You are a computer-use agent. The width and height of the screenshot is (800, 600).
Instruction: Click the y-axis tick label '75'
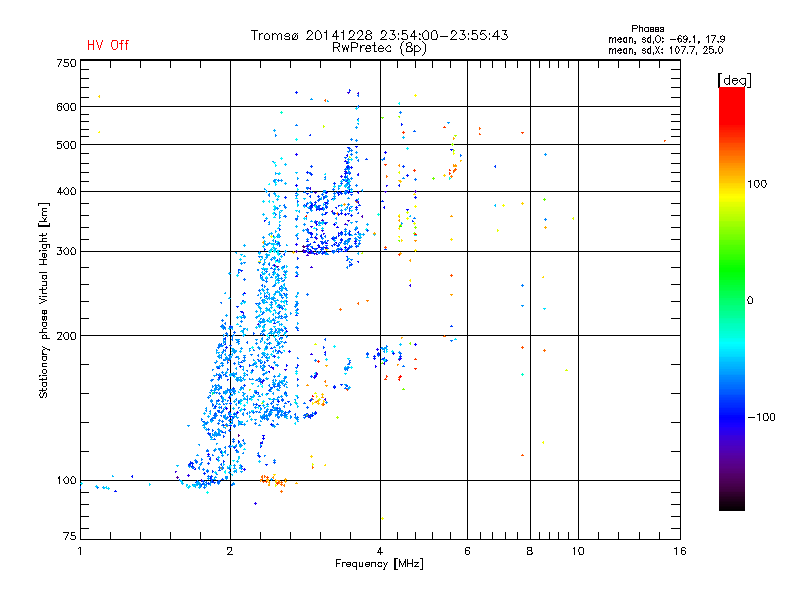pos(70,536)
